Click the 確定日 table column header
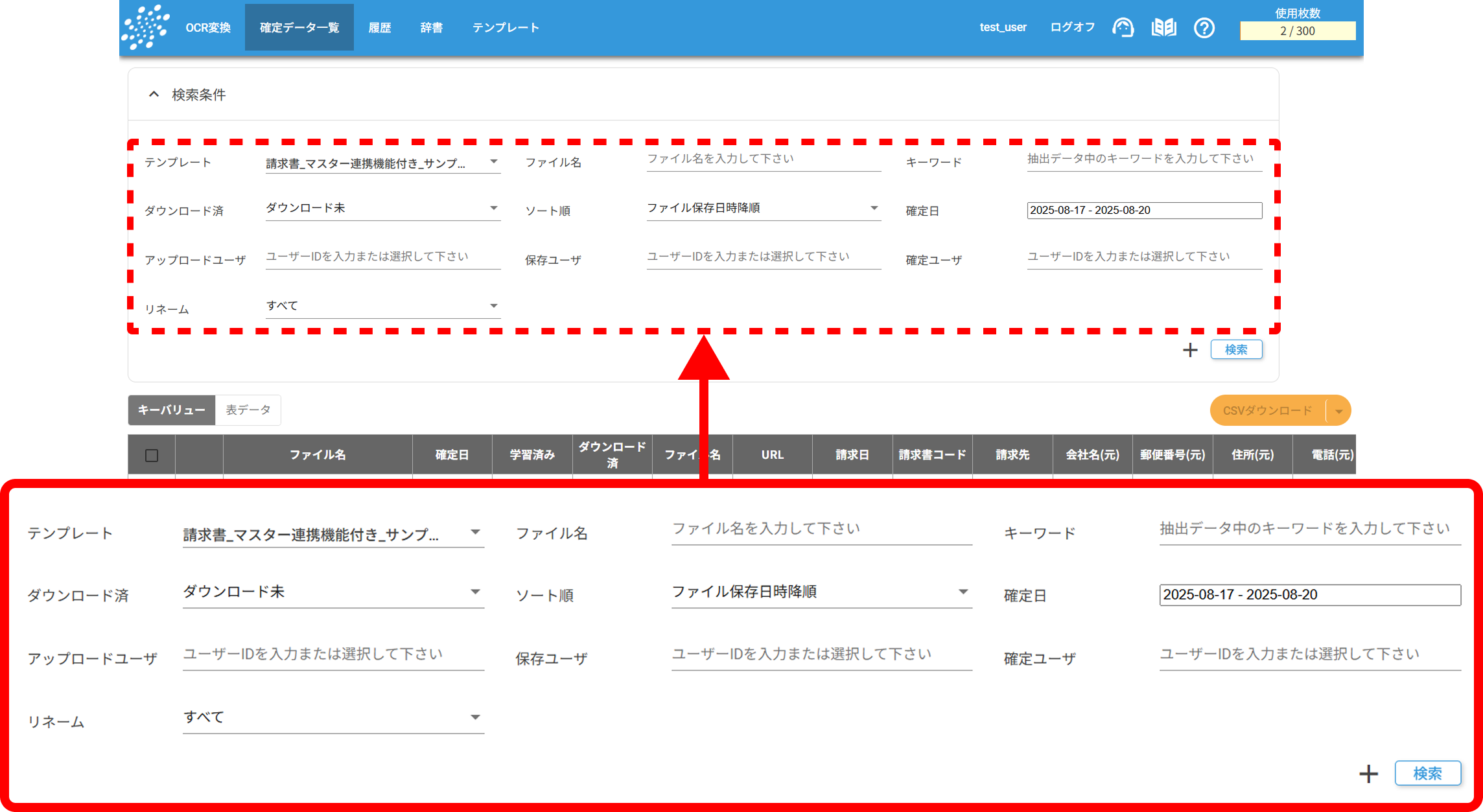The height and width of the screenshot is (812, 1483). coord(452,455)
